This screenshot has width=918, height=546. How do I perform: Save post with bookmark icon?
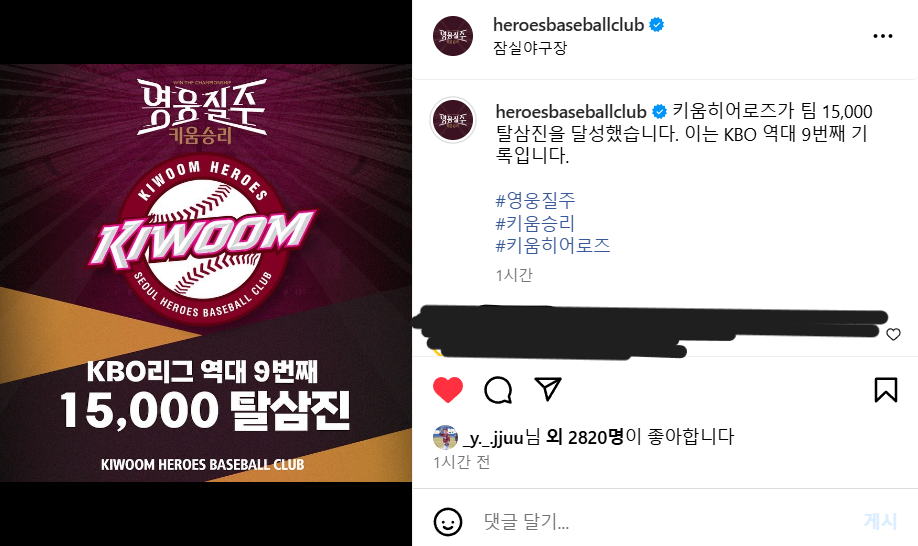[x=885, y=390]
